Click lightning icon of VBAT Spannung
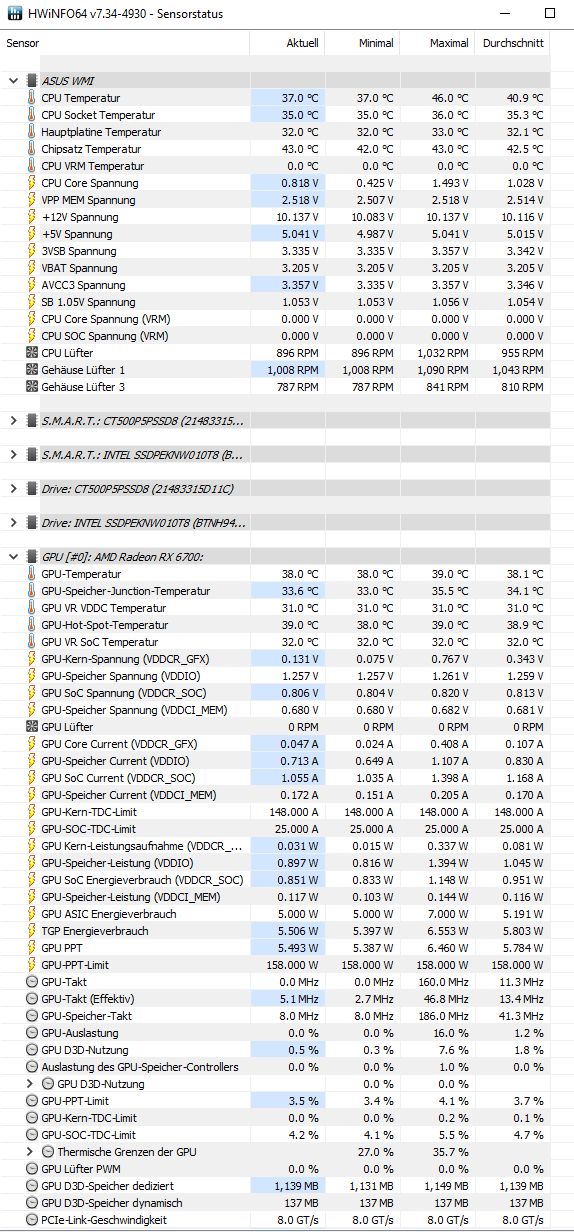 coord(31,268)
